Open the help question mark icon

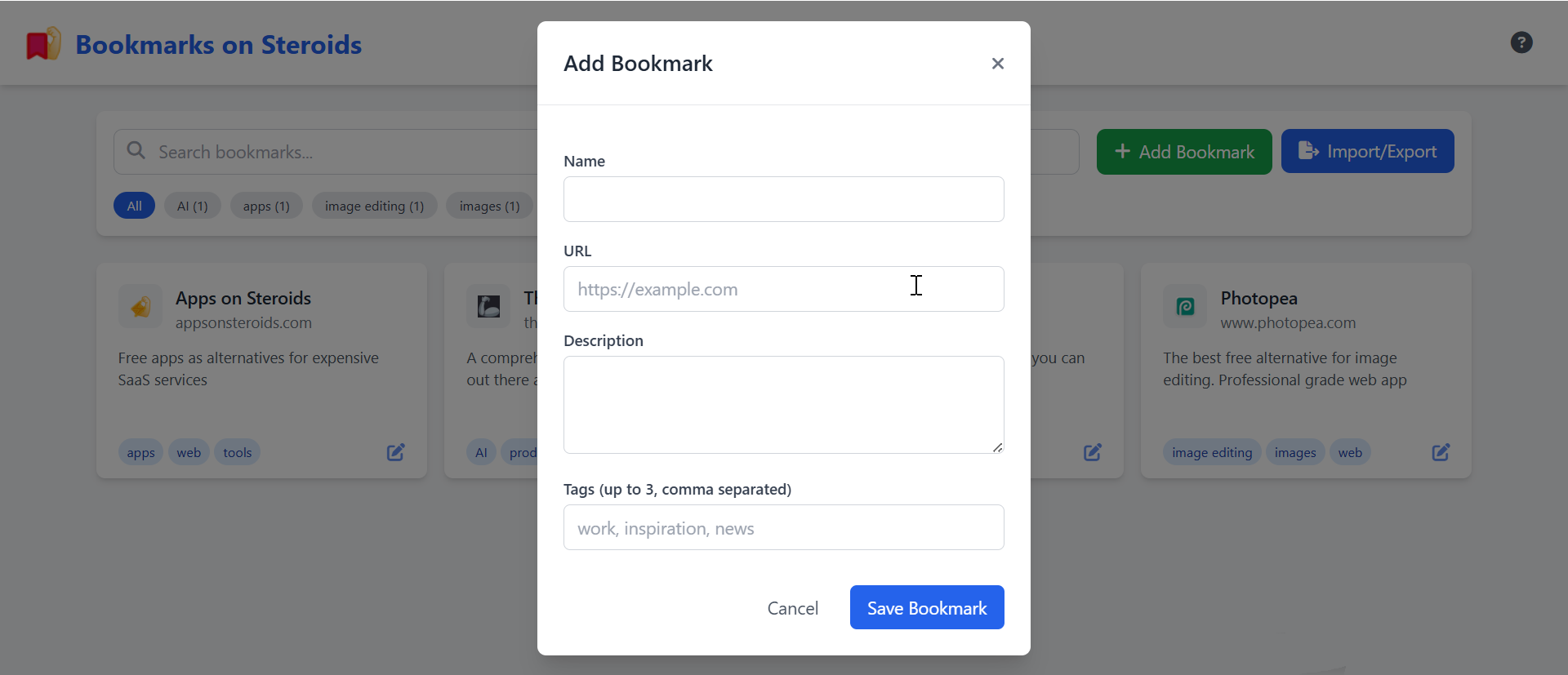click(1521, 42)
